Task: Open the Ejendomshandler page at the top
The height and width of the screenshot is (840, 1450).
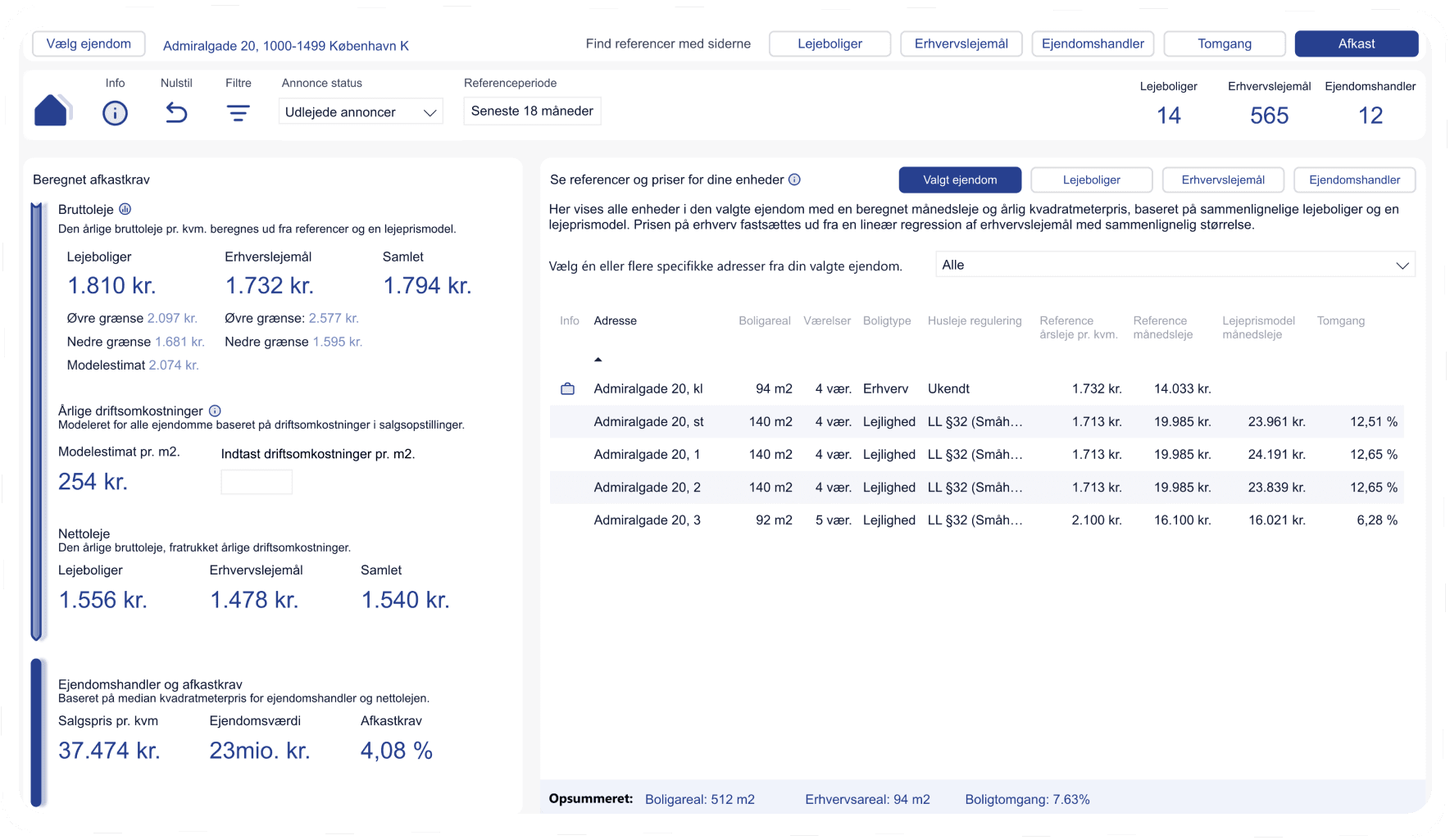Action: pyautogui.click(x=1092, y=43)
